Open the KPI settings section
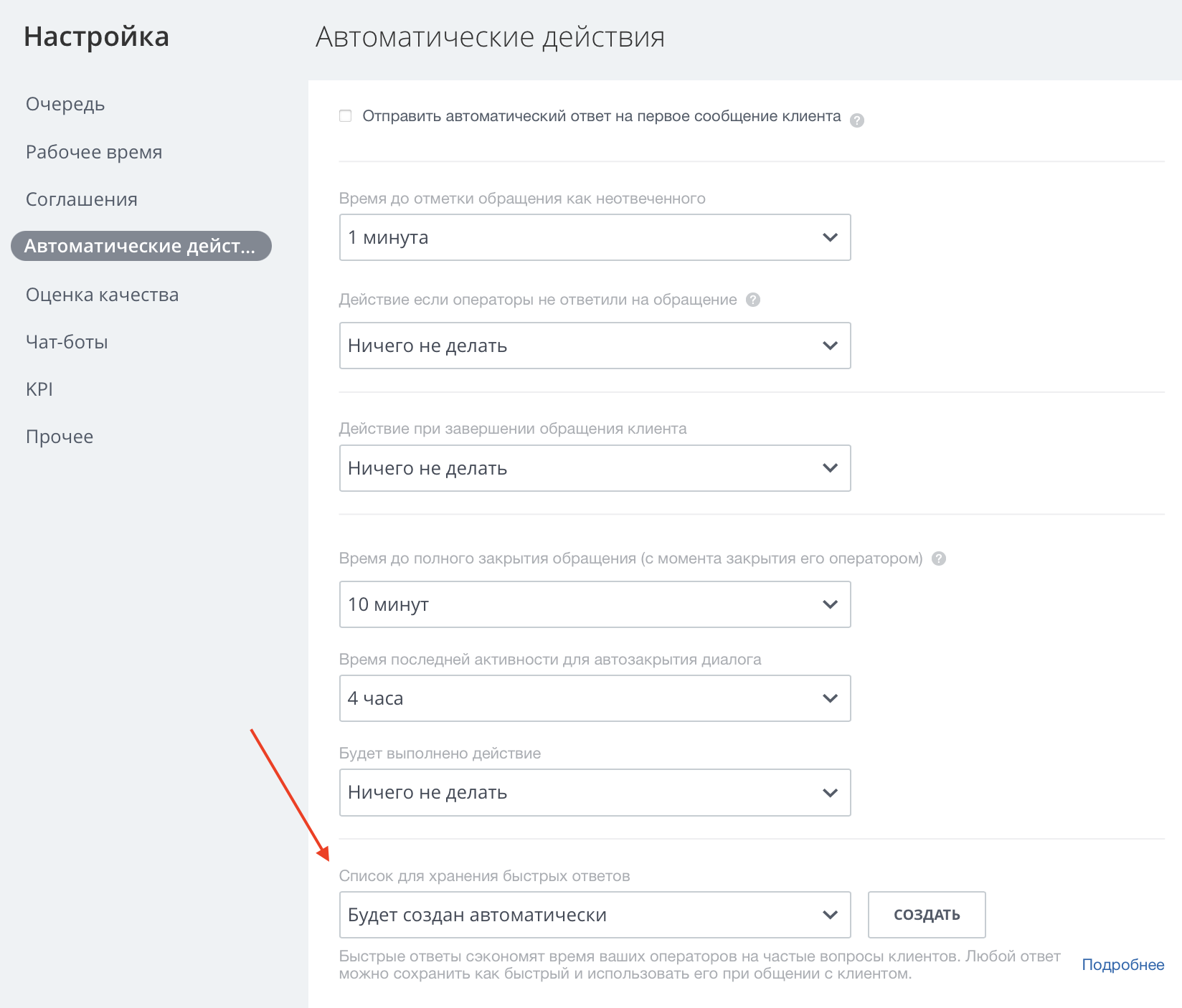Image resolution: width=1182 pixels, height=1008 pixels. click(39, 389)
